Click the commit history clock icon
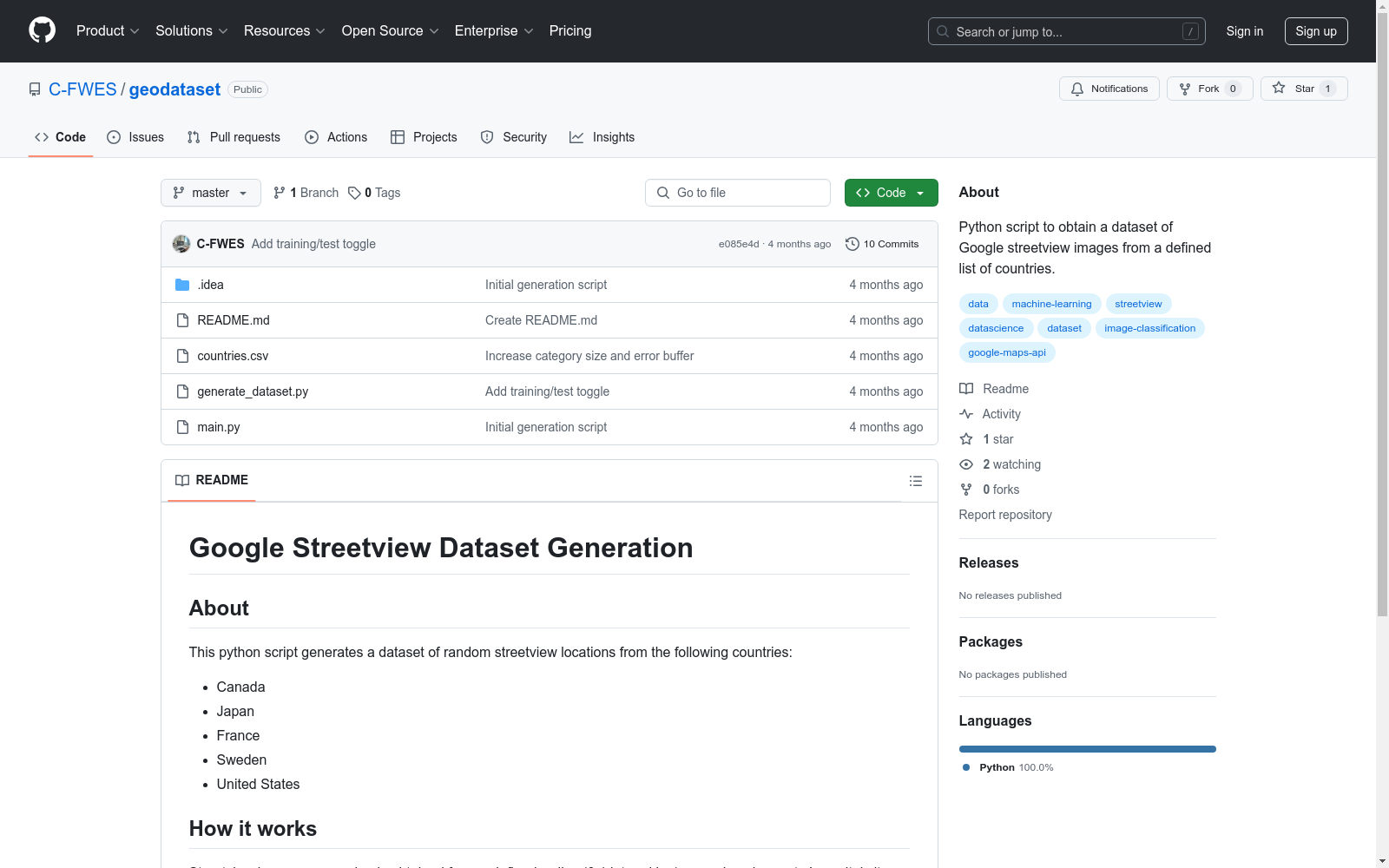The width and height of the screenshot is (1389, 868). click(x=852, y=244)
